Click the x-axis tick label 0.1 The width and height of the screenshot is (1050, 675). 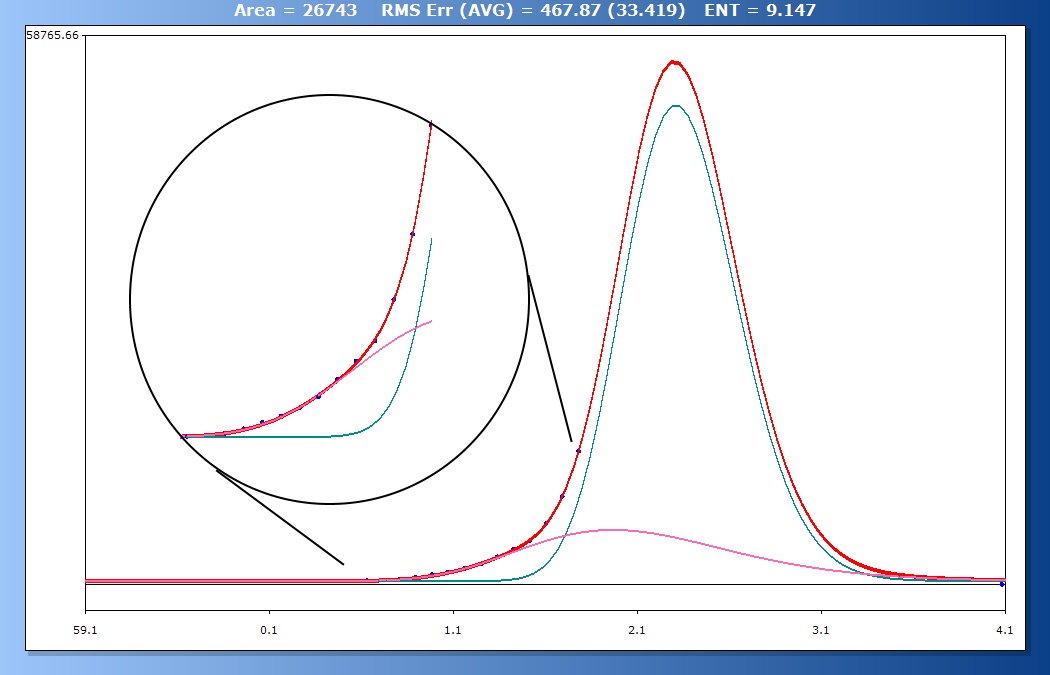coord(269,630)
